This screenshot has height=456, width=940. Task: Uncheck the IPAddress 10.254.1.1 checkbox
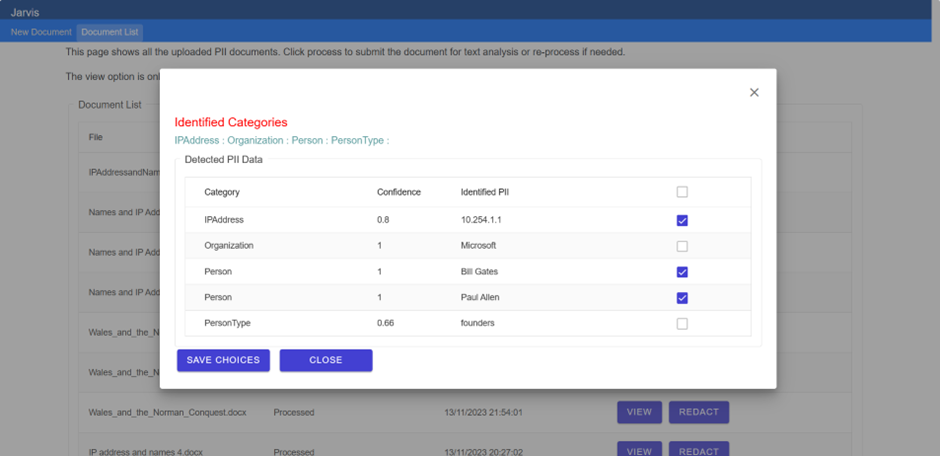point(682,220)
